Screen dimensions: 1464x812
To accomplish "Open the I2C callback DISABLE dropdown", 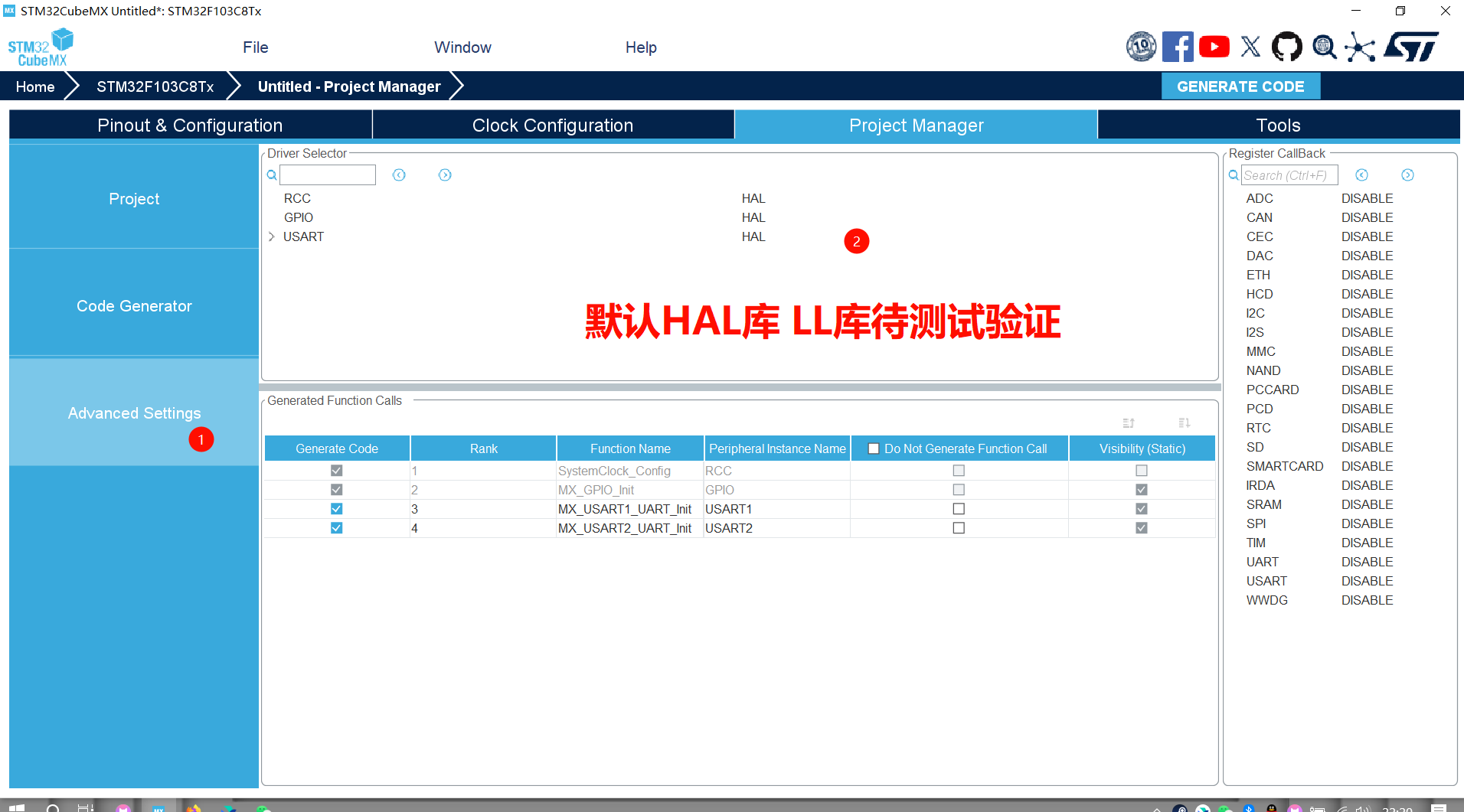I will coord(1367,314).
